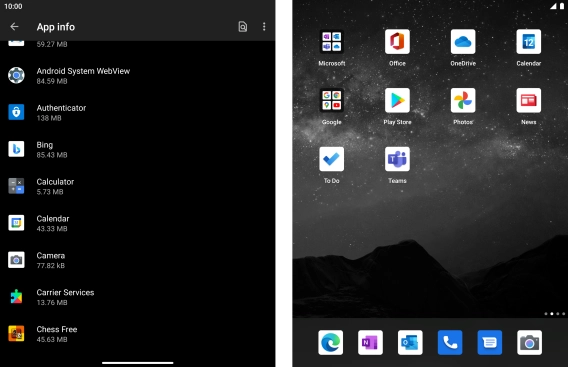This screenshot has width=568, height=367.
Task: Tap the Carrier Services 13.76 MB label
Action: 65,297
